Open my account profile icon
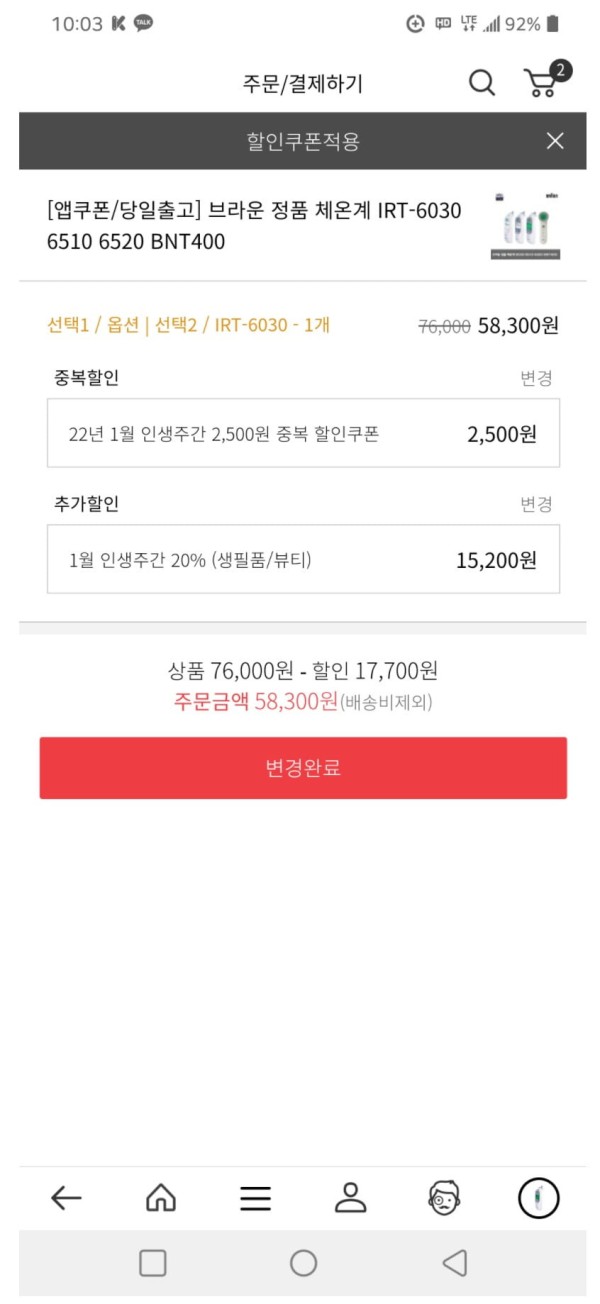 (x=350, y=1198)
